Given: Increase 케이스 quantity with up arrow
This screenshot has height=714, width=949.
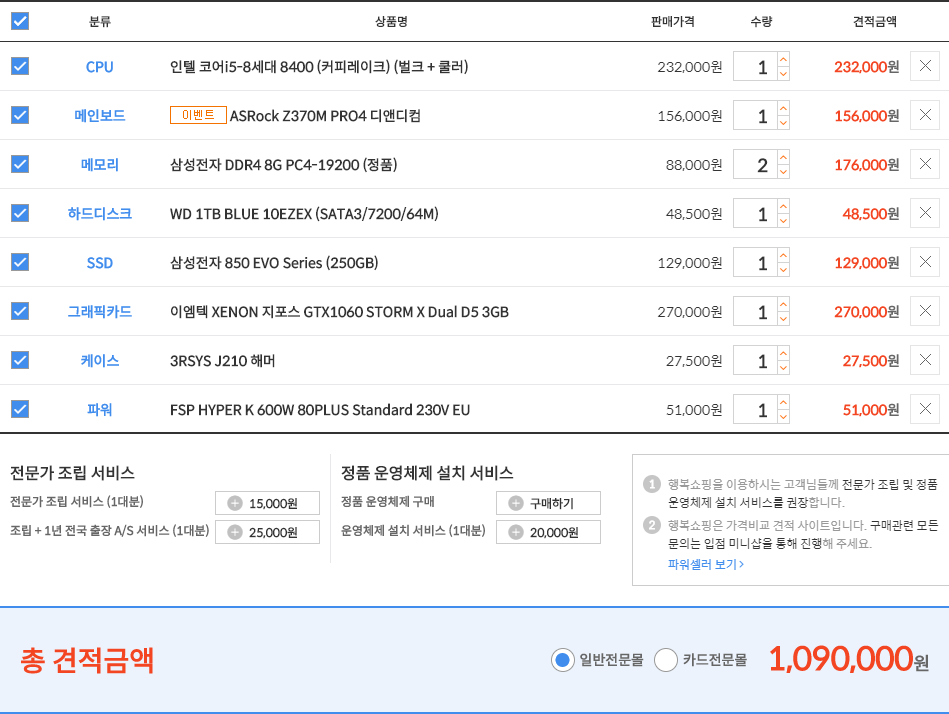Looking at the screenshot, I should (x=783, y=353).
